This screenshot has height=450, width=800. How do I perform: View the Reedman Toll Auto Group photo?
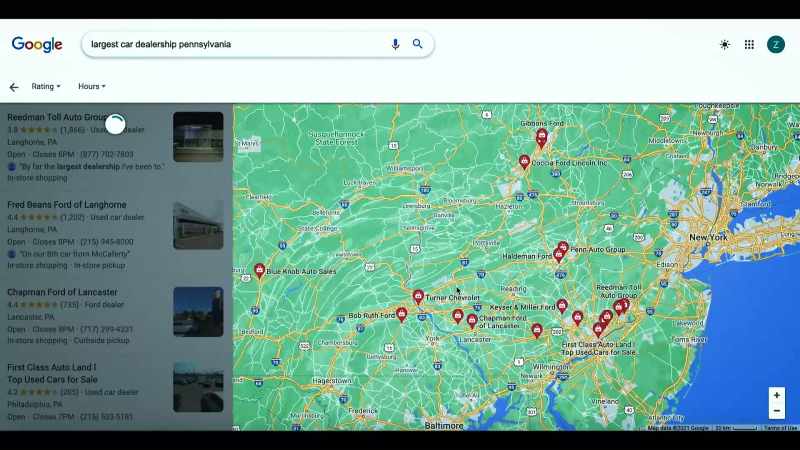pyautogui.click(x=198, y=137)
